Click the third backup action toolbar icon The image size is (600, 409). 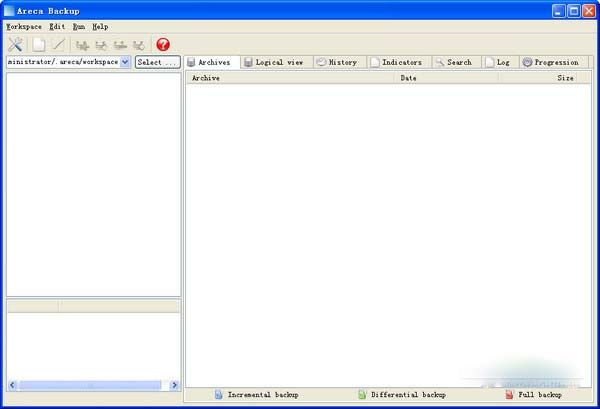pyautogui.click(x=120, y=45)
